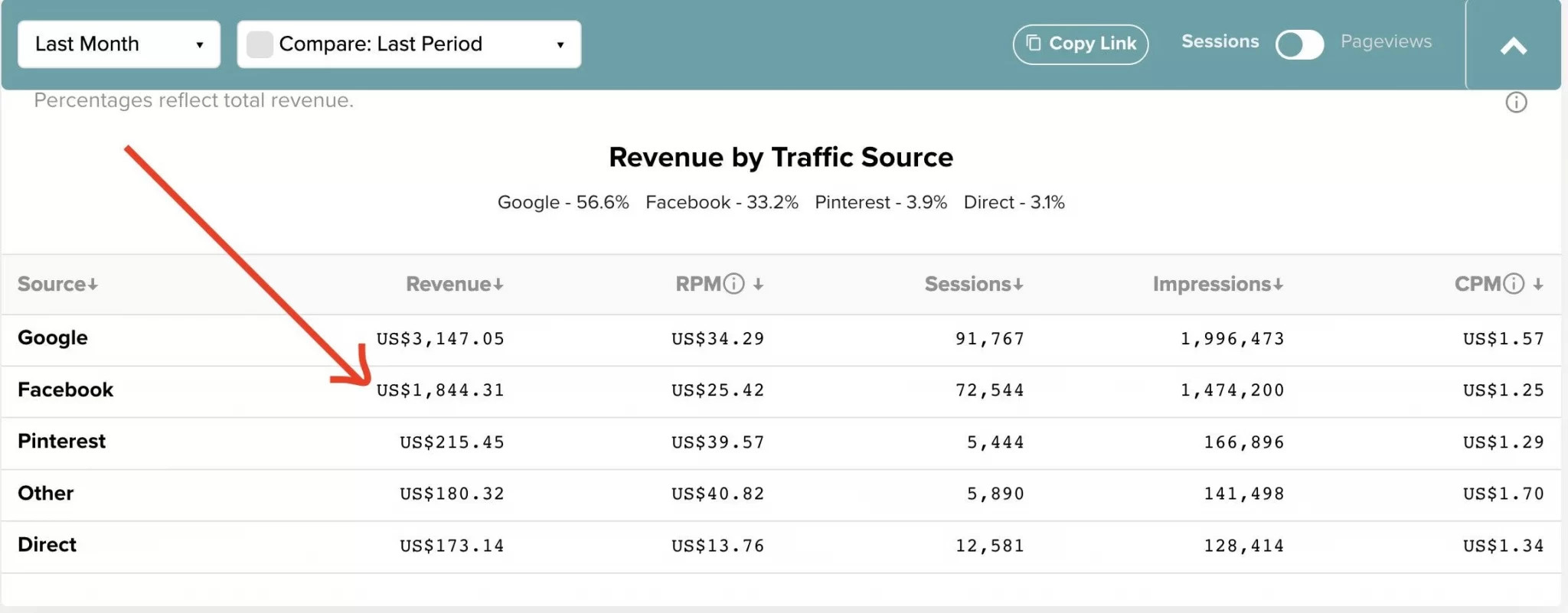Click the Sessions label by the toggle
1568x613 pixels.
(x=1220, y=41)
